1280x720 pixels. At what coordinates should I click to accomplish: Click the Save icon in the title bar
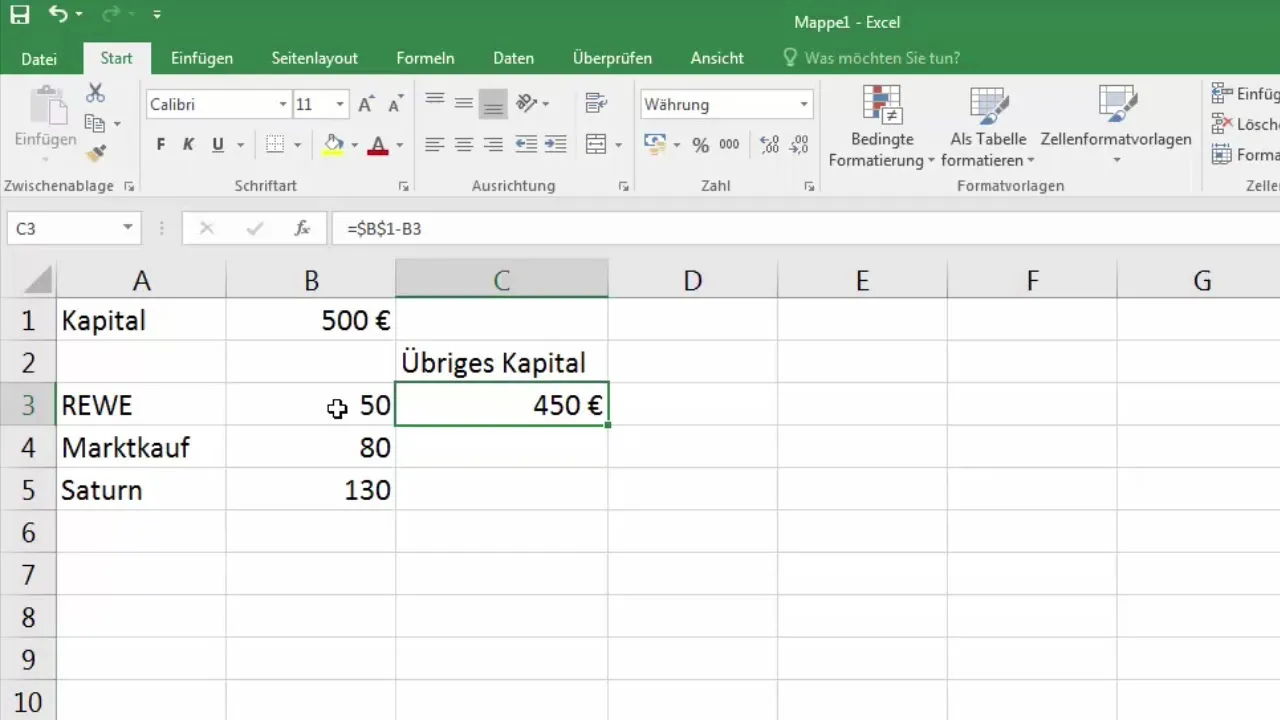pos(19,15)
